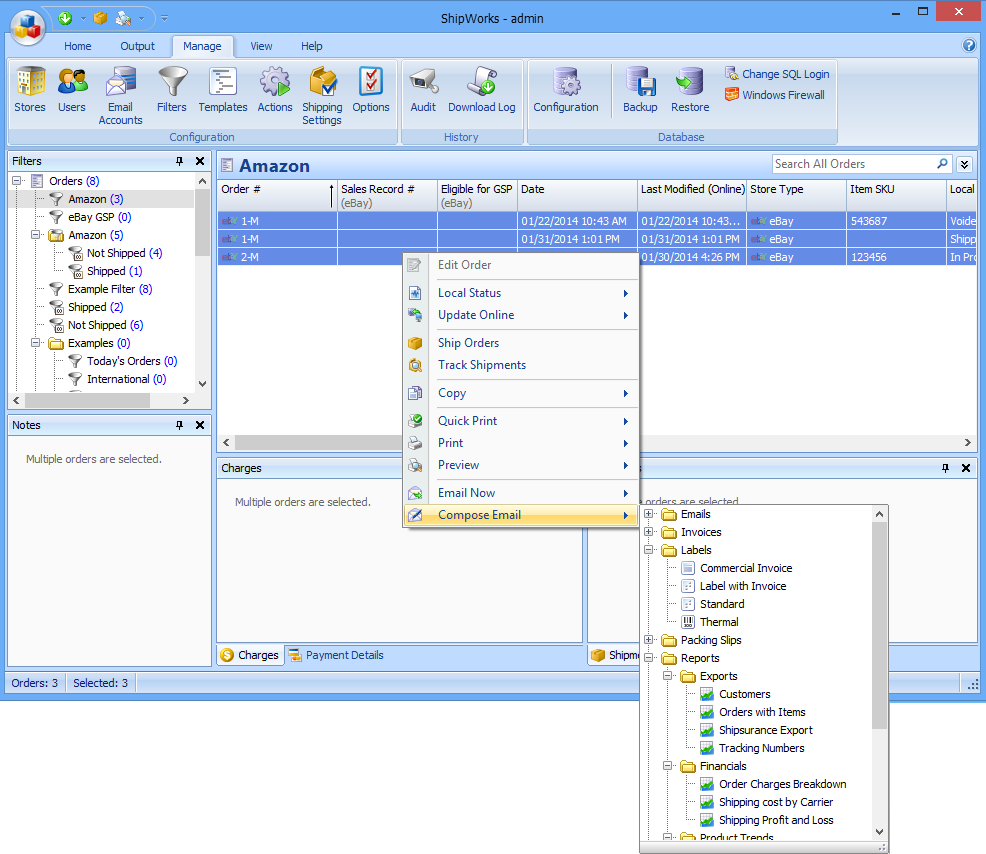986x854 pixels.
Task: Close the Notes panel
Action: 200,425
